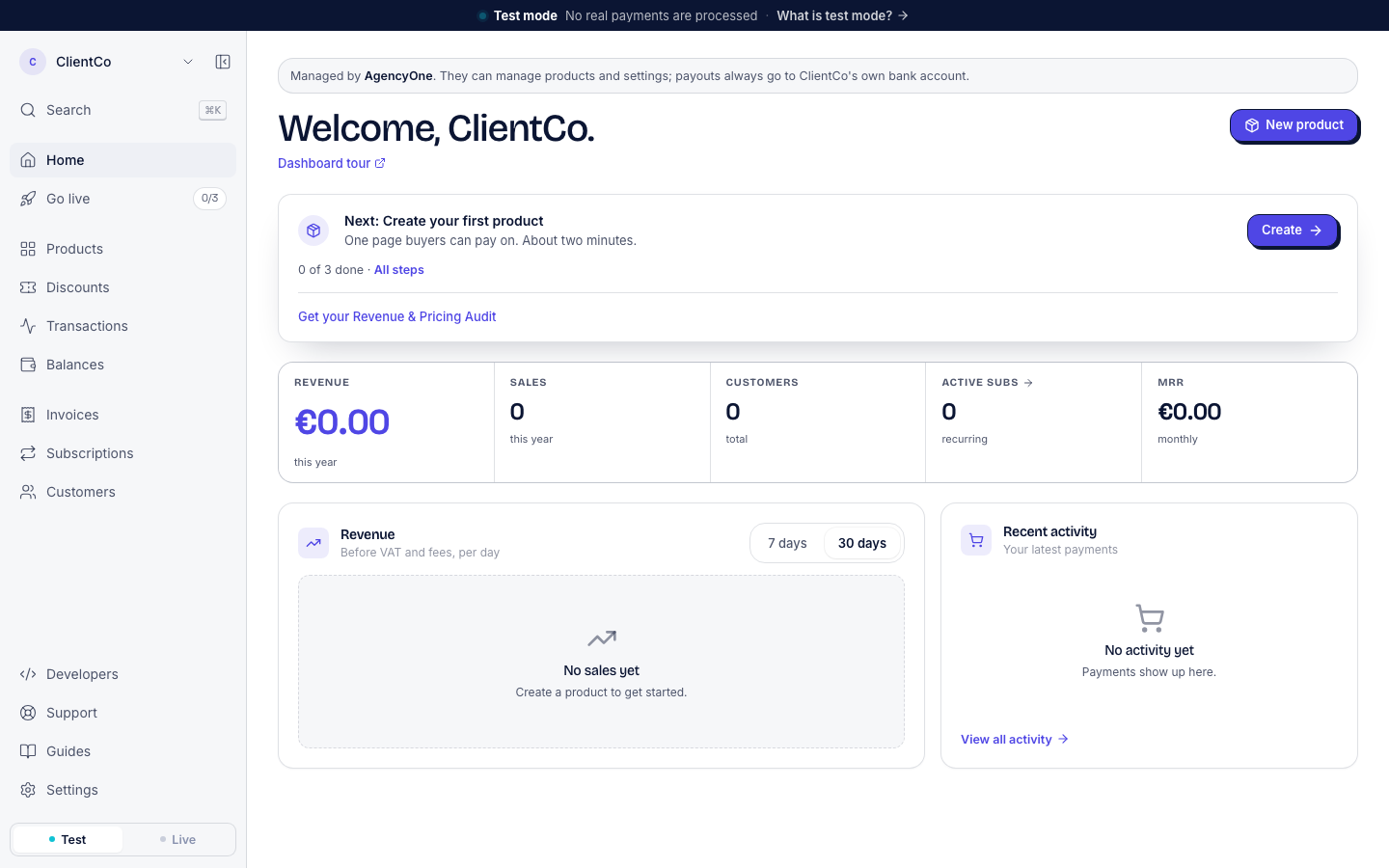Click the Guides book icon
1389x868 pixels.
point(28,751)
